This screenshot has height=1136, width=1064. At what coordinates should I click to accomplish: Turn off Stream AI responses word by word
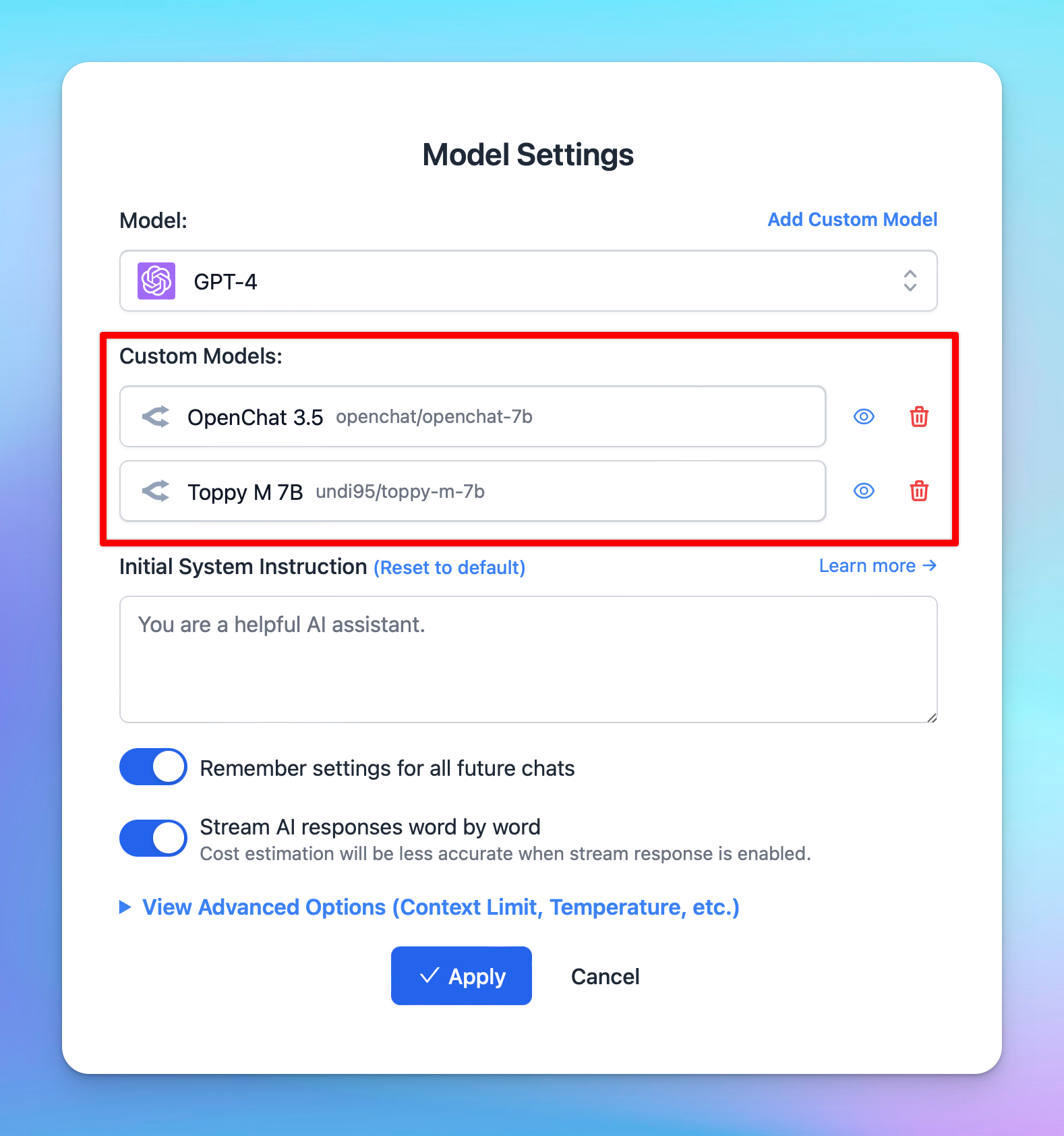(154, 839)
